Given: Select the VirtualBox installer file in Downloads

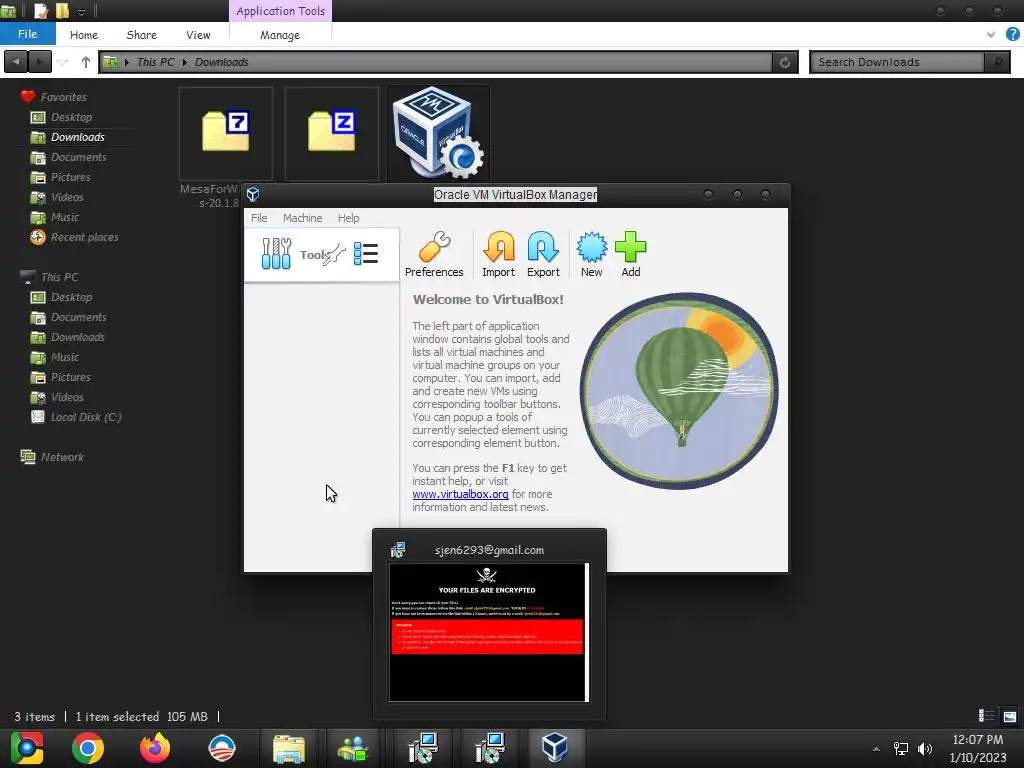Looking at the screenshot, I should 438,133.
